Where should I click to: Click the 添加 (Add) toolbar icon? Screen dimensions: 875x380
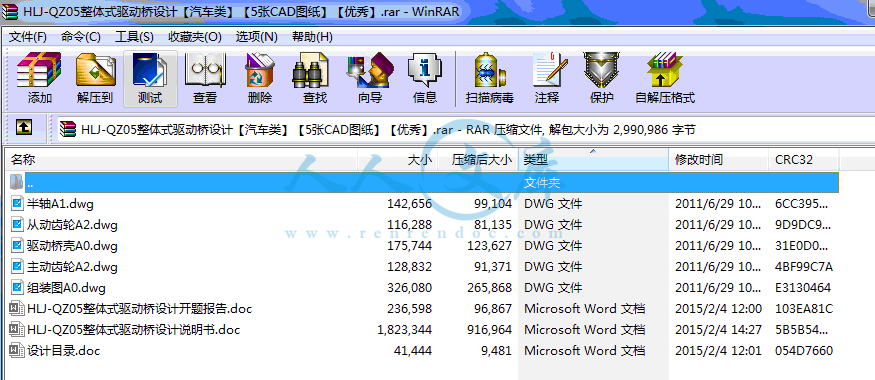point(39,70)
